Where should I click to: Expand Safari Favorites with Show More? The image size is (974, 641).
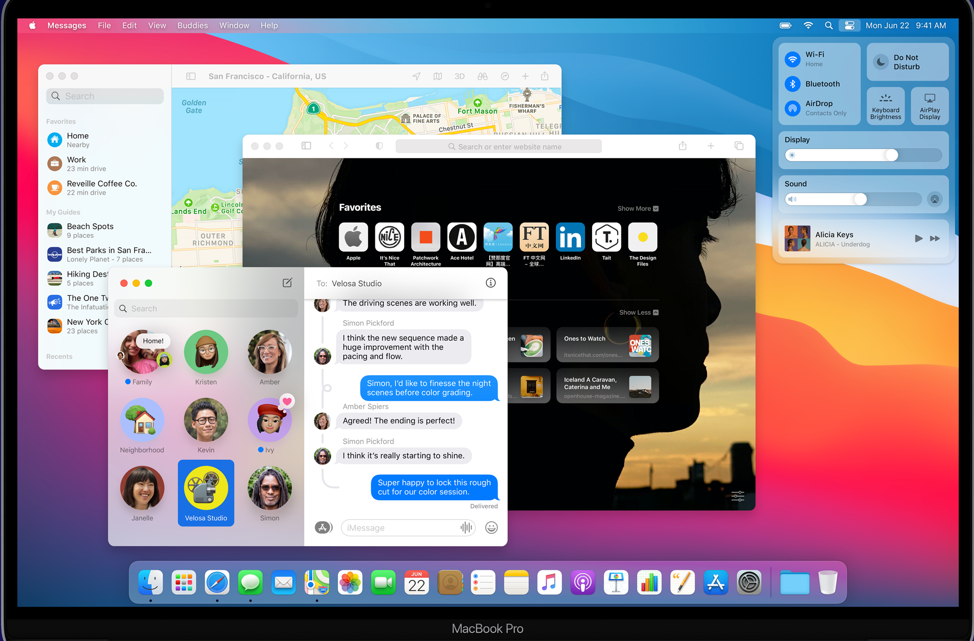(637, 209)
